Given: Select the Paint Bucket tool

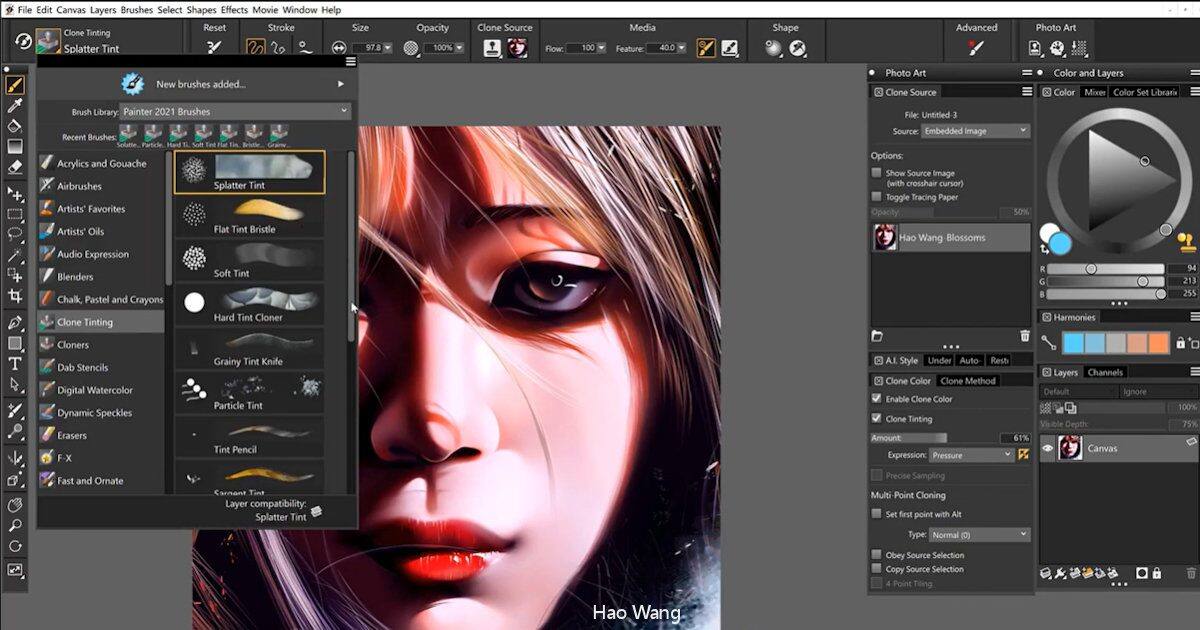Looking at the screenshot, I should (15, 126).
